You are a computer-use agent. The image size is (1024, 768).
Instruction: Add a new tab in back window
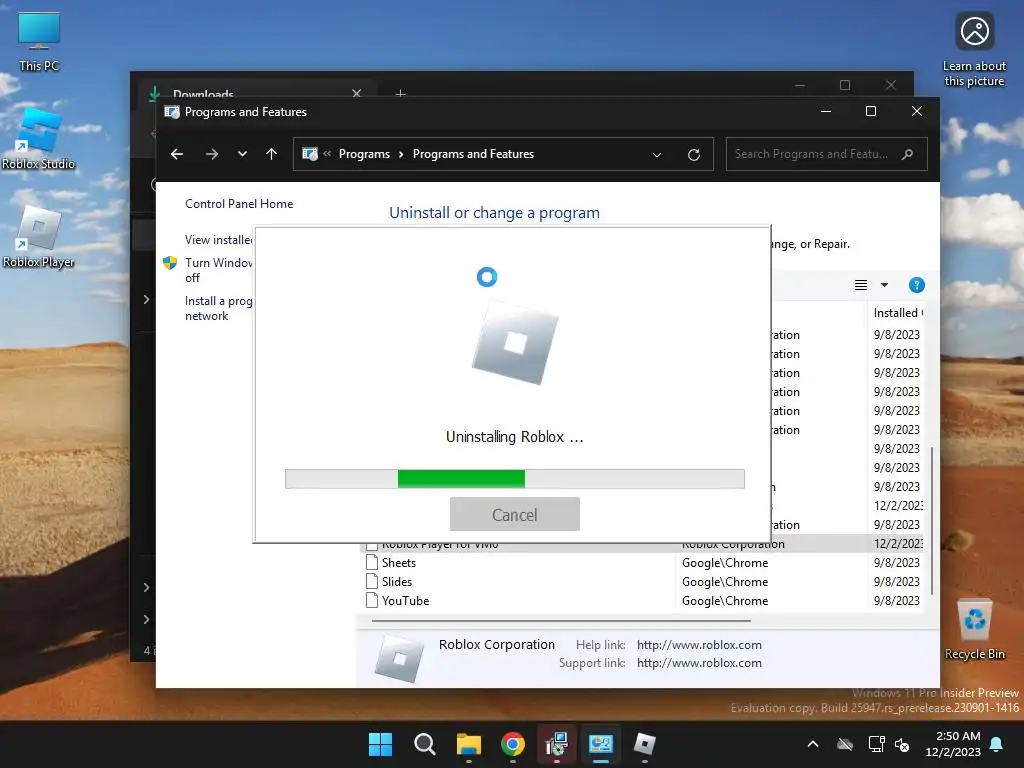tap(400, 94)
